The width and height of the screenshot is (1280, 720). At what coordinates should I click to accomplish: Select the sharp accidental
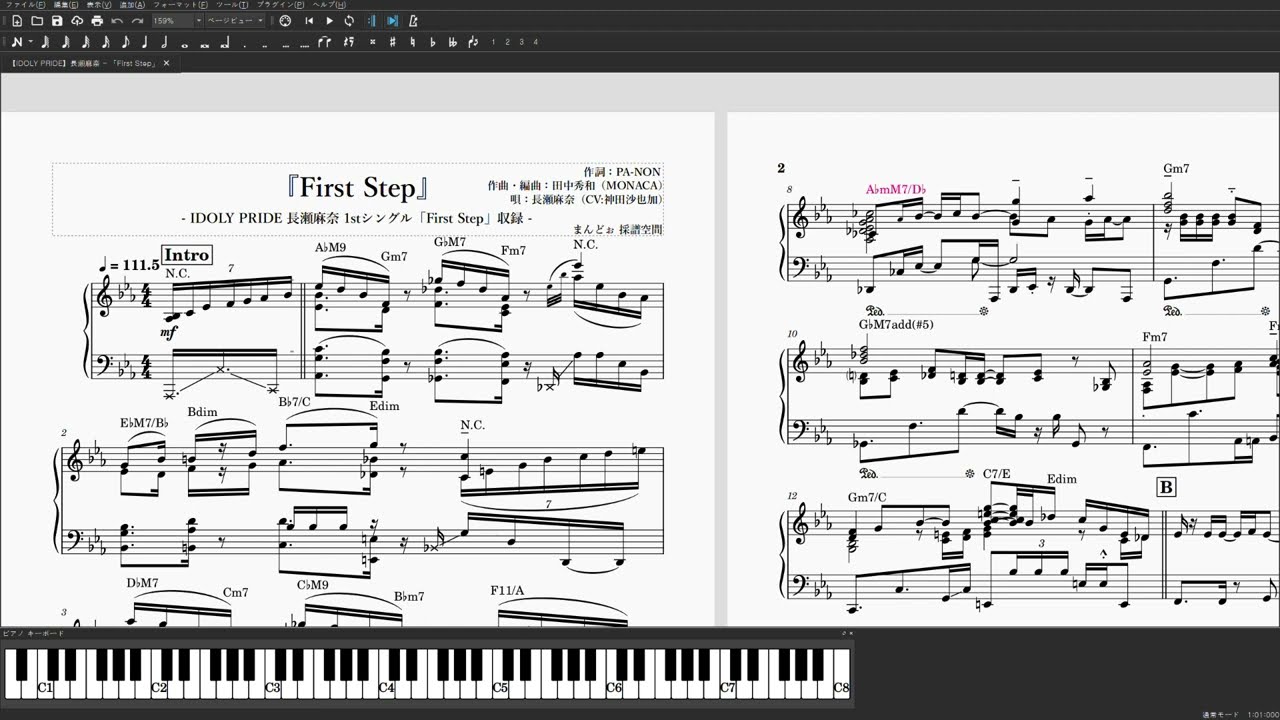pyautogui.click(x=392, y=42)
